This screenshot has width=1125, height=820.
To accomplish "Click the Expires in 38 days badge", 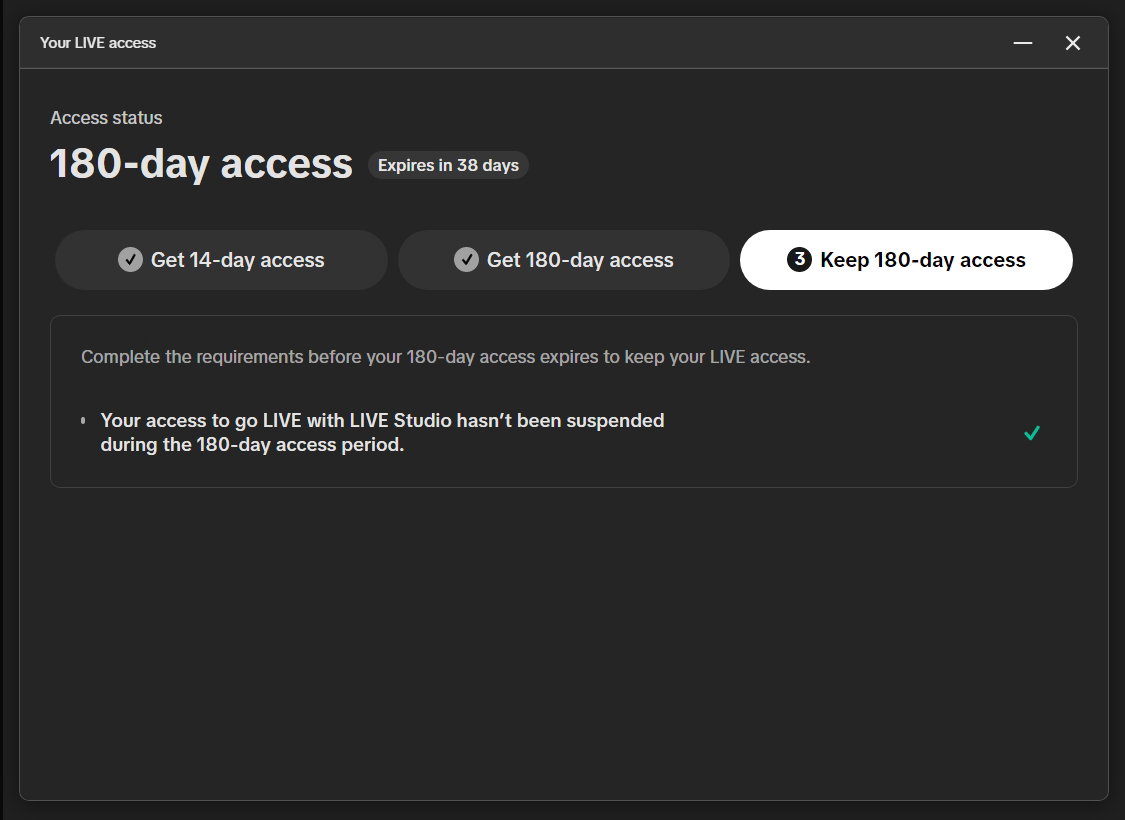I will [448, 165].
